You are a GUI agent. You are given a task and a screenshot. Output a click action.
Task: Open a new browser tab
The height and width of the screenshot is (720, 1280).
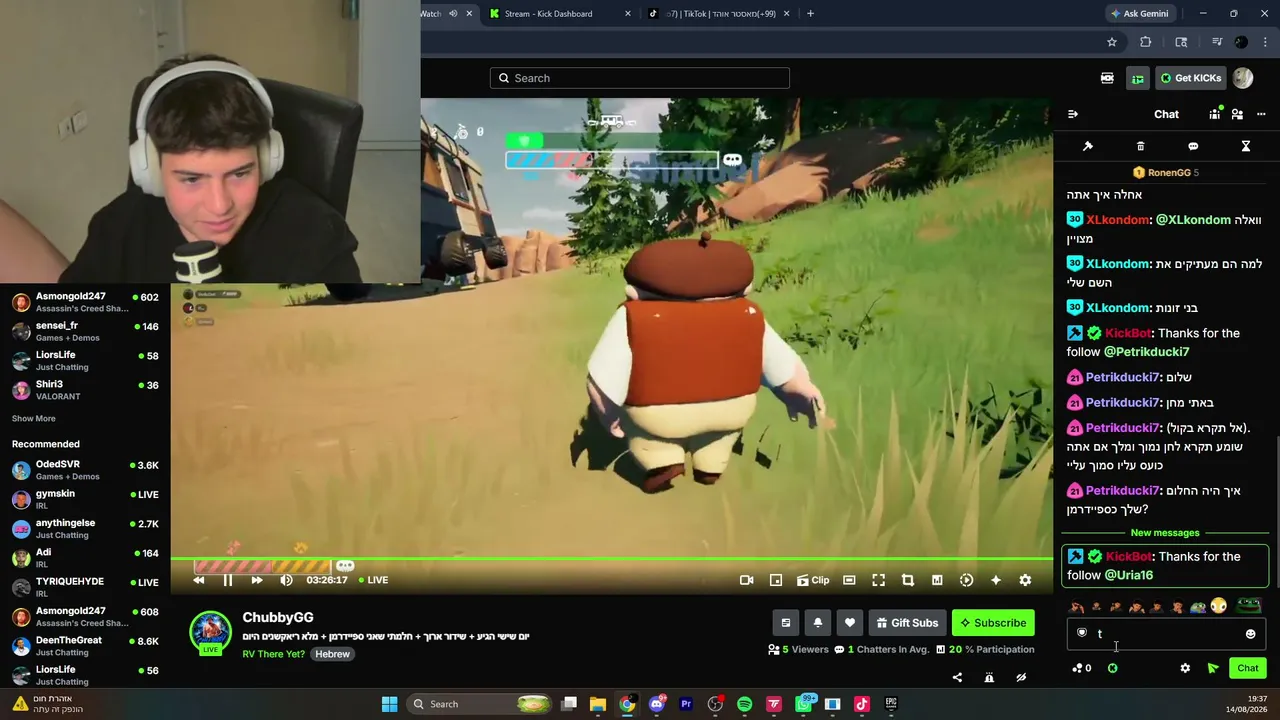pyautogui.click(x=810, y=14)
